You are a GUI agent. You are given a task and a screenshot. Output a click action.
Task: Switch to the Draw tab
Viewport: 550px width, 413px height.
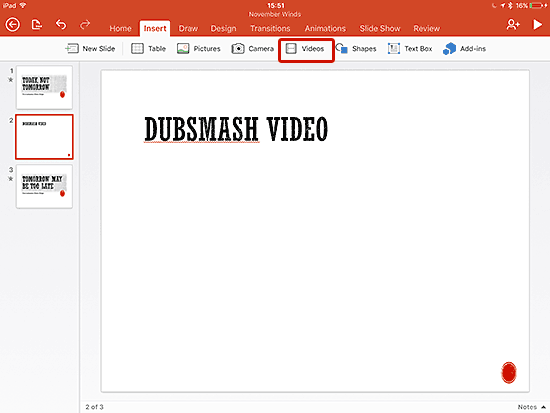188,28
